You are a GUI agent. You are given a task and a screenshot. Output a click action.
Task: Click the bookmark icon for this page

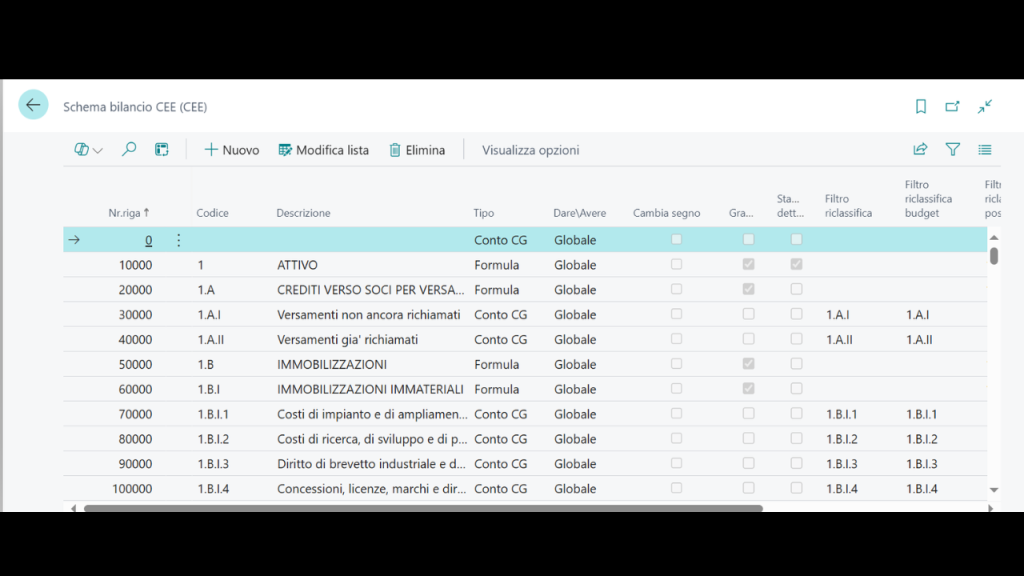click(x=921, y=106)
